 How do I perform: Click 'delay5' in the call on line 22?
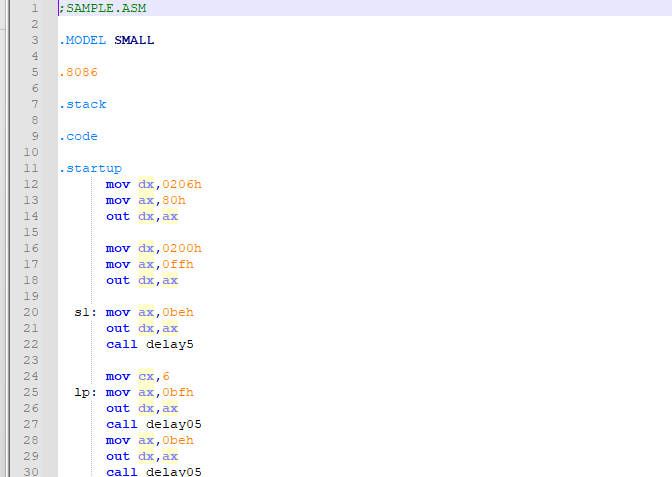pos(170,345)
